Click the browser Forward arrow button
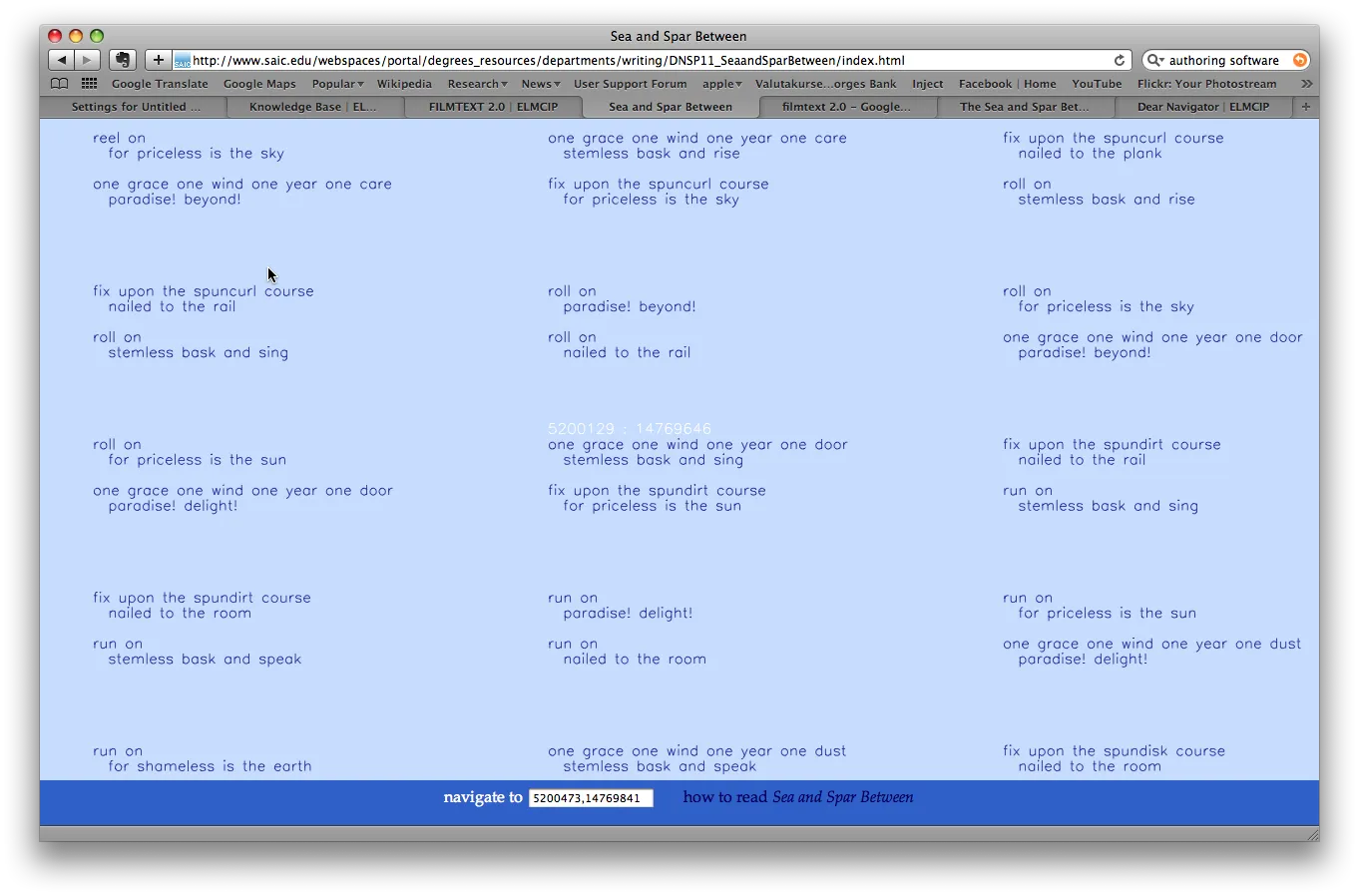The width and height of the screenshot is (1359, 896). tap(88, 60)
